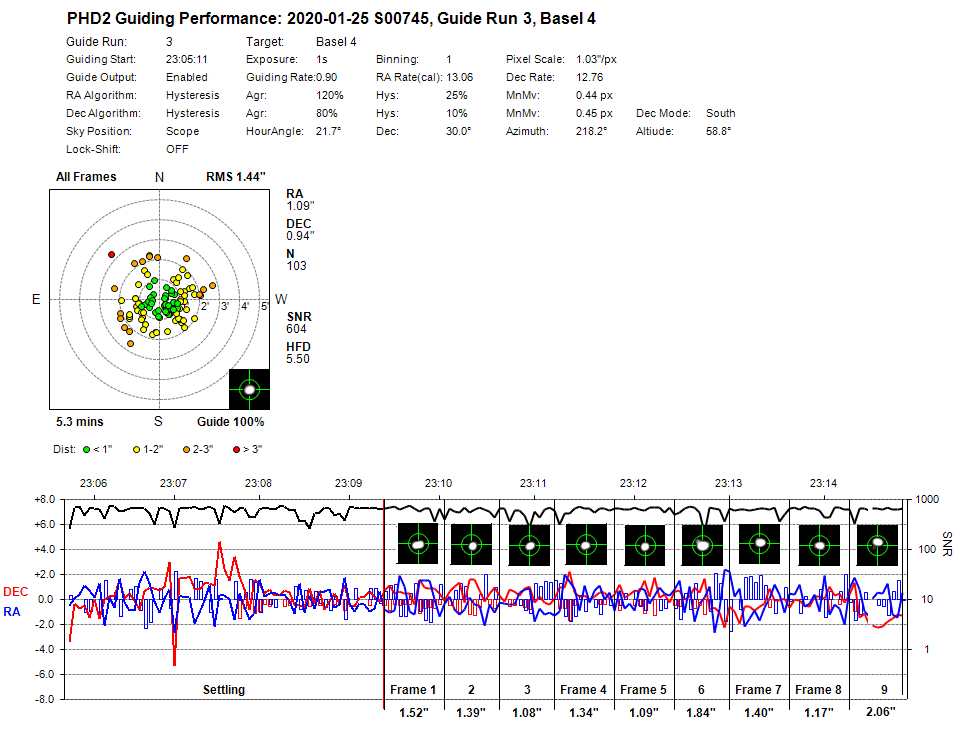Click the frame '6' label under graph

pos(701,690)
